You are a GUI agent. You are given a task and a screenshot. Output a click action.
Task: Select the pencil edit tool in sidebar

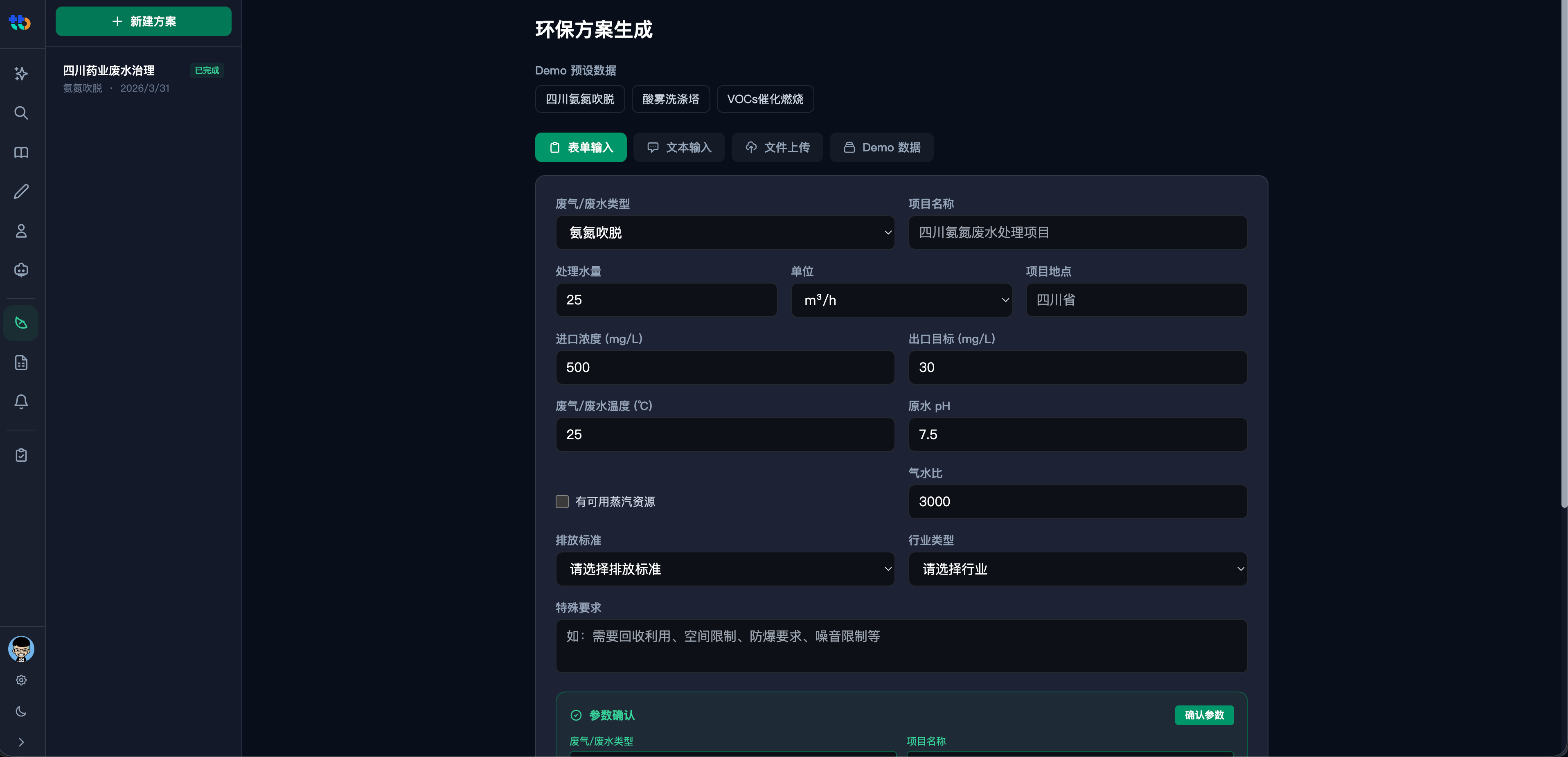point(21,191)
